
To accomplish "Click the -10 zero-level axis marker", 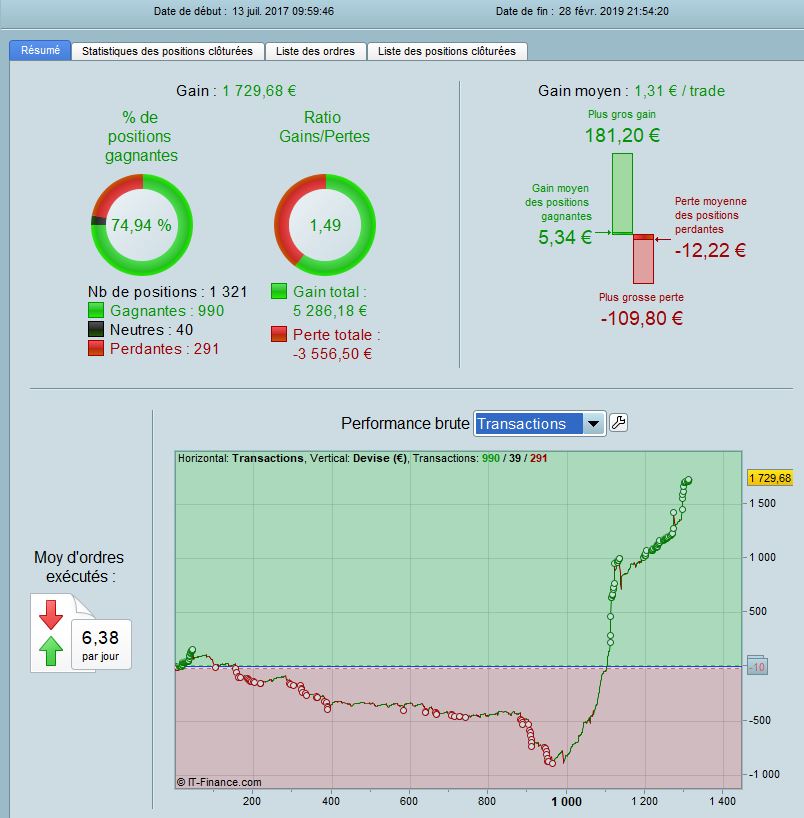I will [x=757, y=666].
